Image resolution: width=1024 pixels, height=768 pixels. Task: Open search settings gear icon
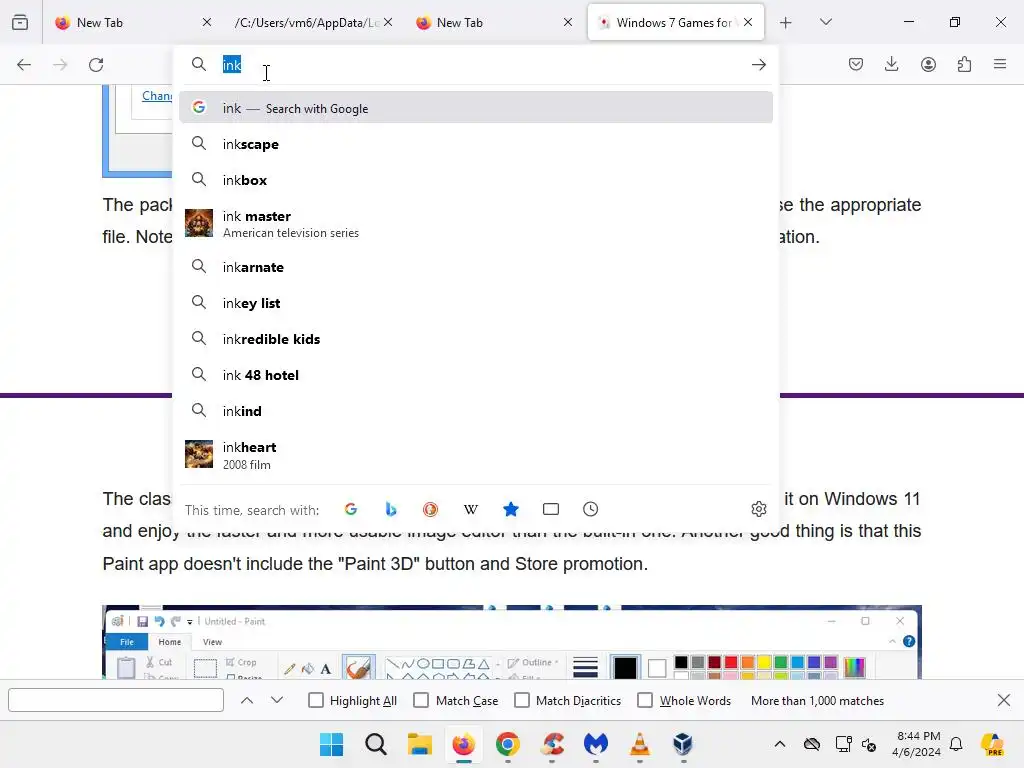coord(758,509)
